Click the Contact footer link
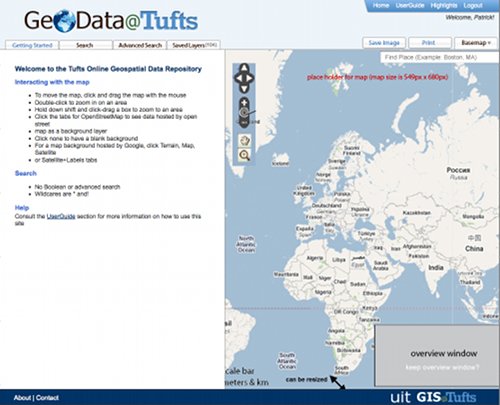The image size is (500, 405). click(47, 398)
